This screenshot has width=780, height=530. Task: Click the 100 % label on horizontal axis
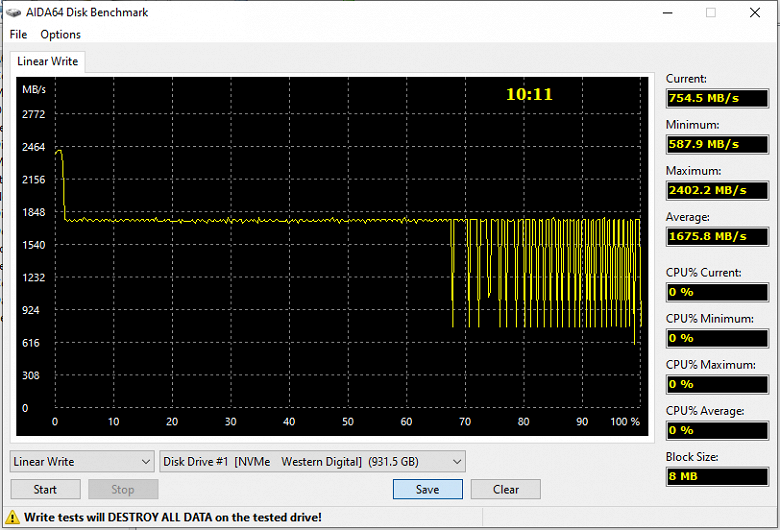[x=625, y=422]
